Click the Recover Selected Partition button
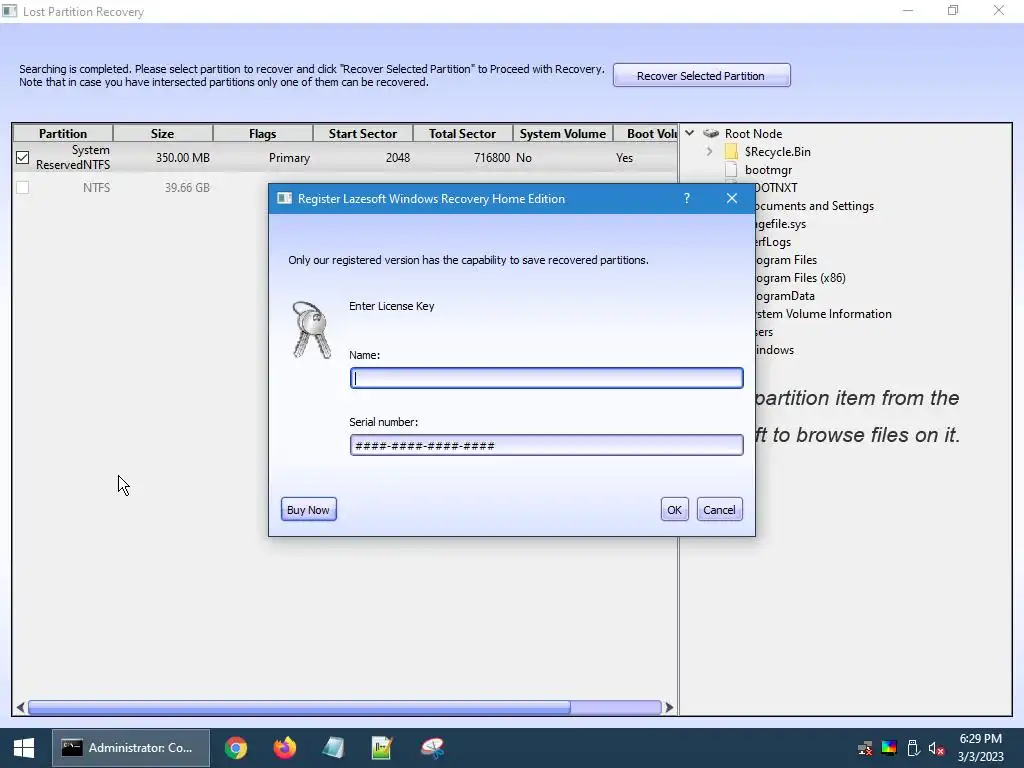Image resolution: width=1024 pixels, height=768 pixels. pyautogui.click(x=701, y=76)
